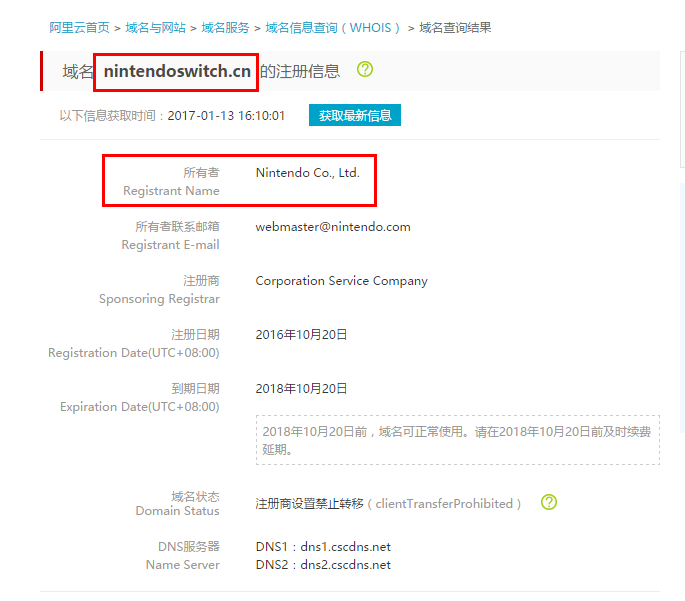This screenshot has width=685, height=601.
Task: Click the Registrant E-mail label
Action: coord(170,245)
